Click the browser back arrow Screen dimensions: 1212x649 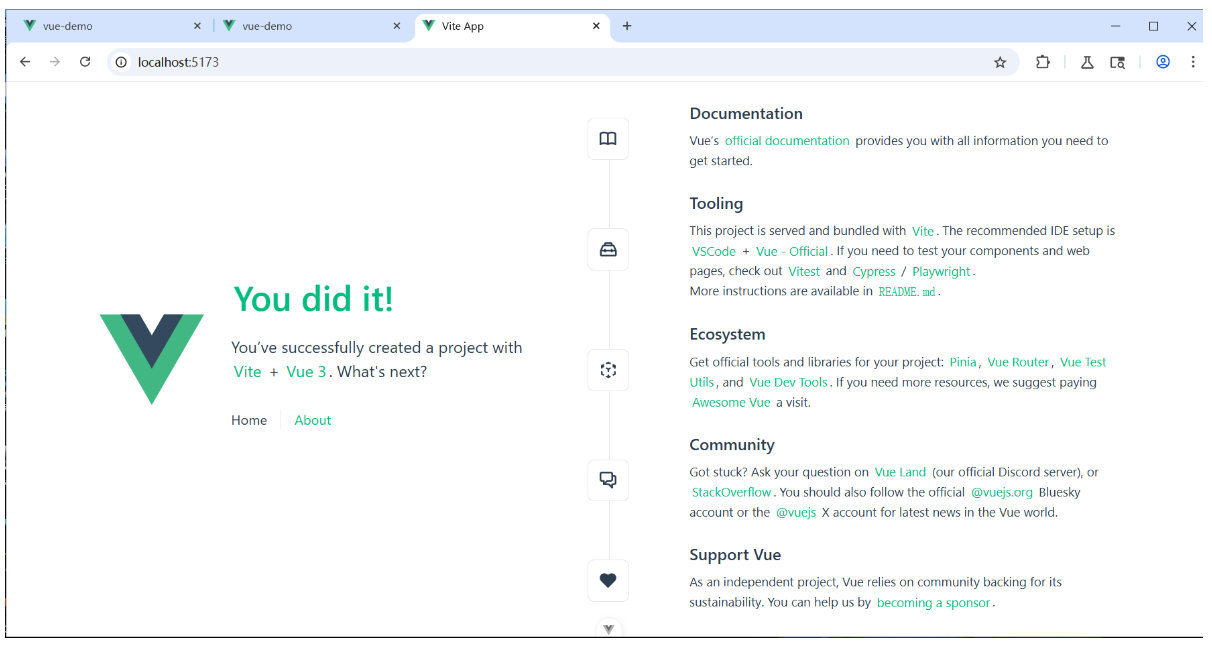coord(25,62)
